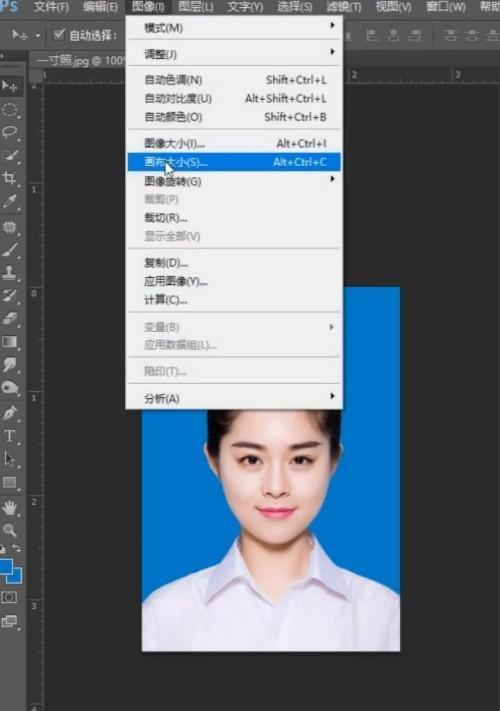Toggle the 自动选择 checkbox

tap(59, 35)
